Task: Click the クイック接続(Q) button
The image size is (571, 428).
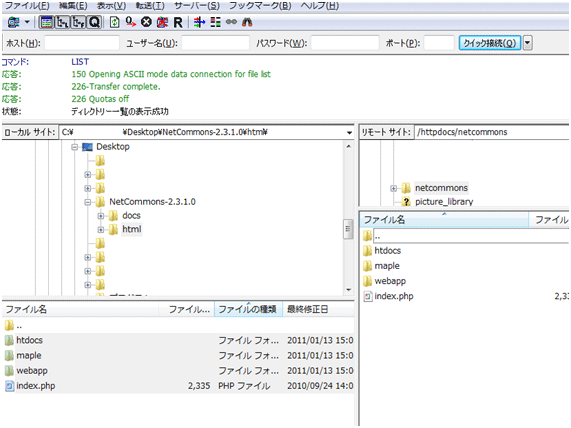Action: point(489,43)
